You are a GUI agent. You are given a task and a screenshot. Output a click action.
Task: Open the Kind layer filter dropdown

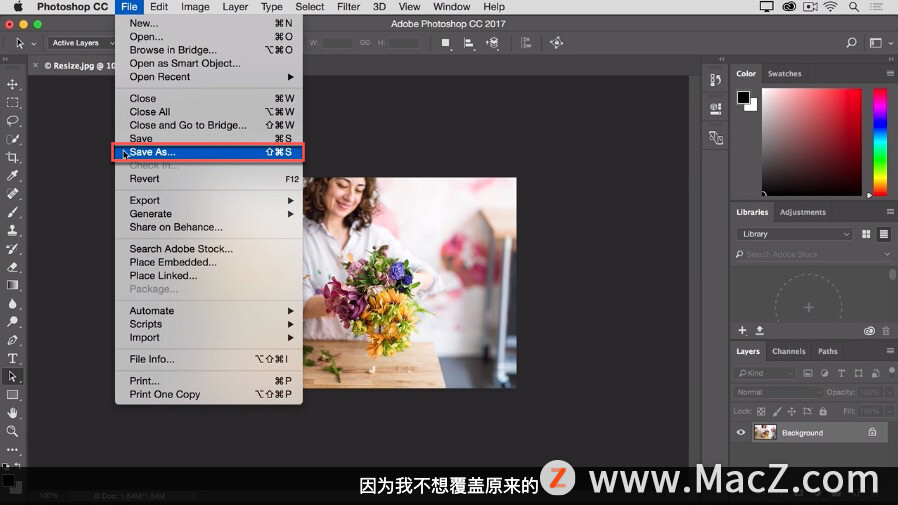pos(765,373)
